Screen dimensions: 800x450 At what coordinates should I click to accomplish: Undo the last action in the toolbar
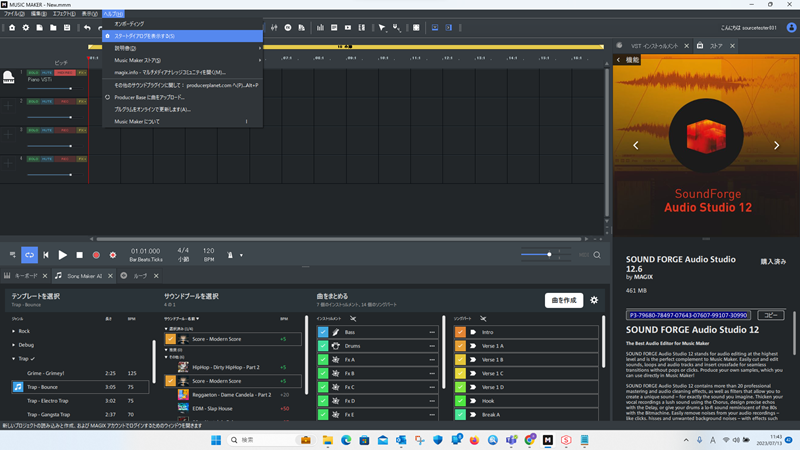click(x=87, y=28)
